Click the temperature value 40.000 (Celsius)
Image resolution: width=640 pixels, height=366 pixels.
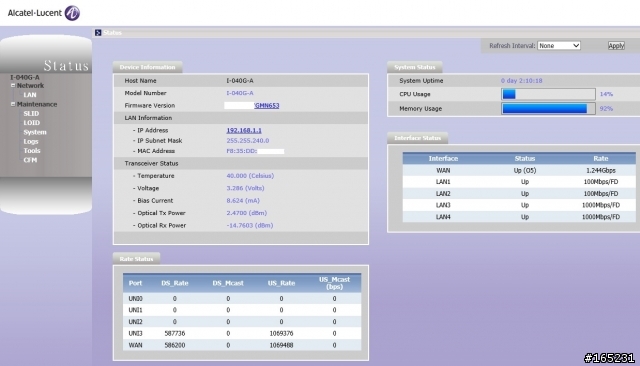[x=250, y=176]
